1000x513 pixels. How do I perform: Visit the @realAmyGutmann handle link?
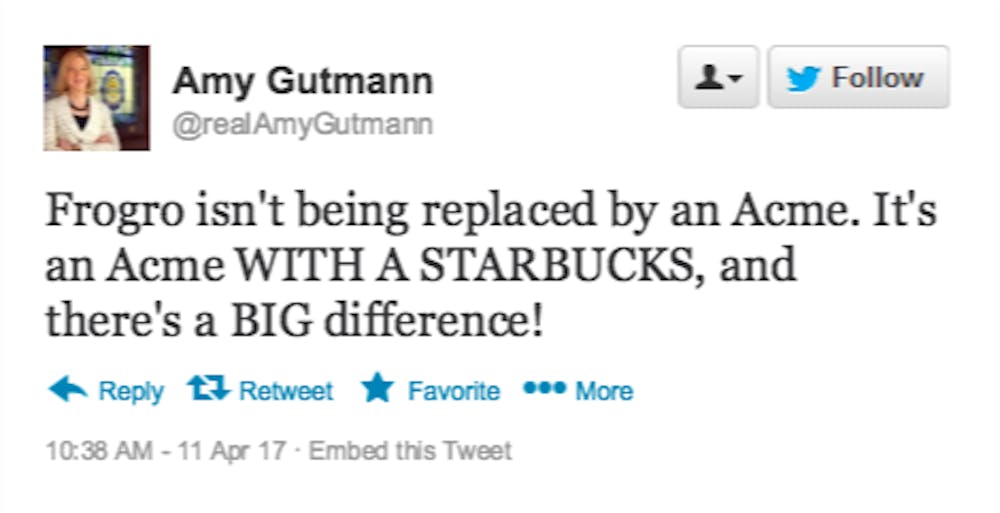click(x=303, y=125)
